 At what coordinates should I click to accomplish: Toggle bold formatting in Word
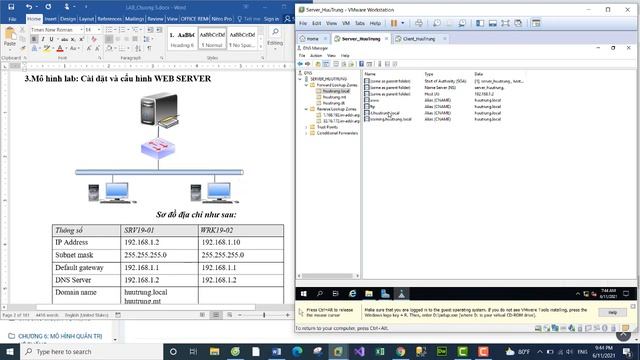click(x=34, y=39)
